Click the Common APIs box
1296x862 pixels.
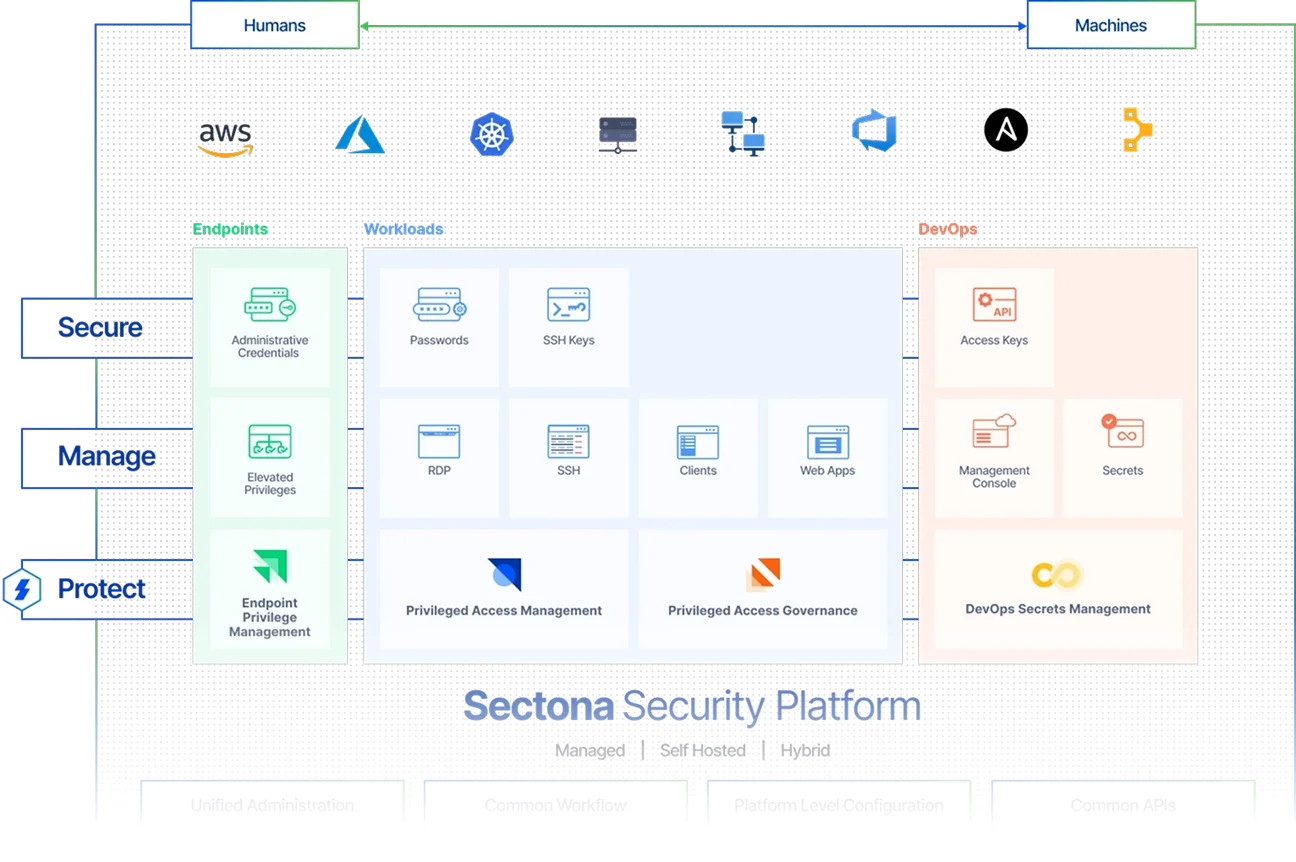pyautogui.click(x=1123, y=802)
